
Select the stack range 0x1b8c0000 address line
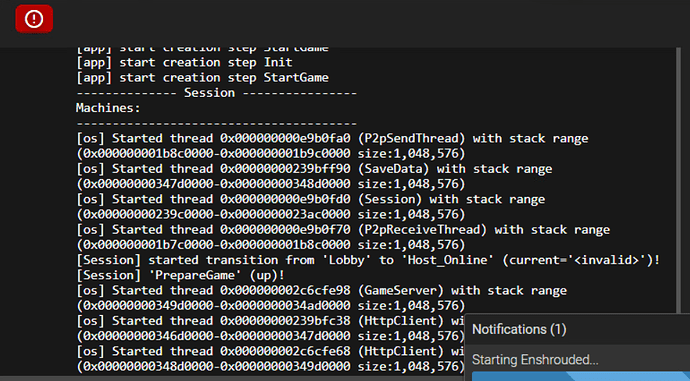point(271,154)
